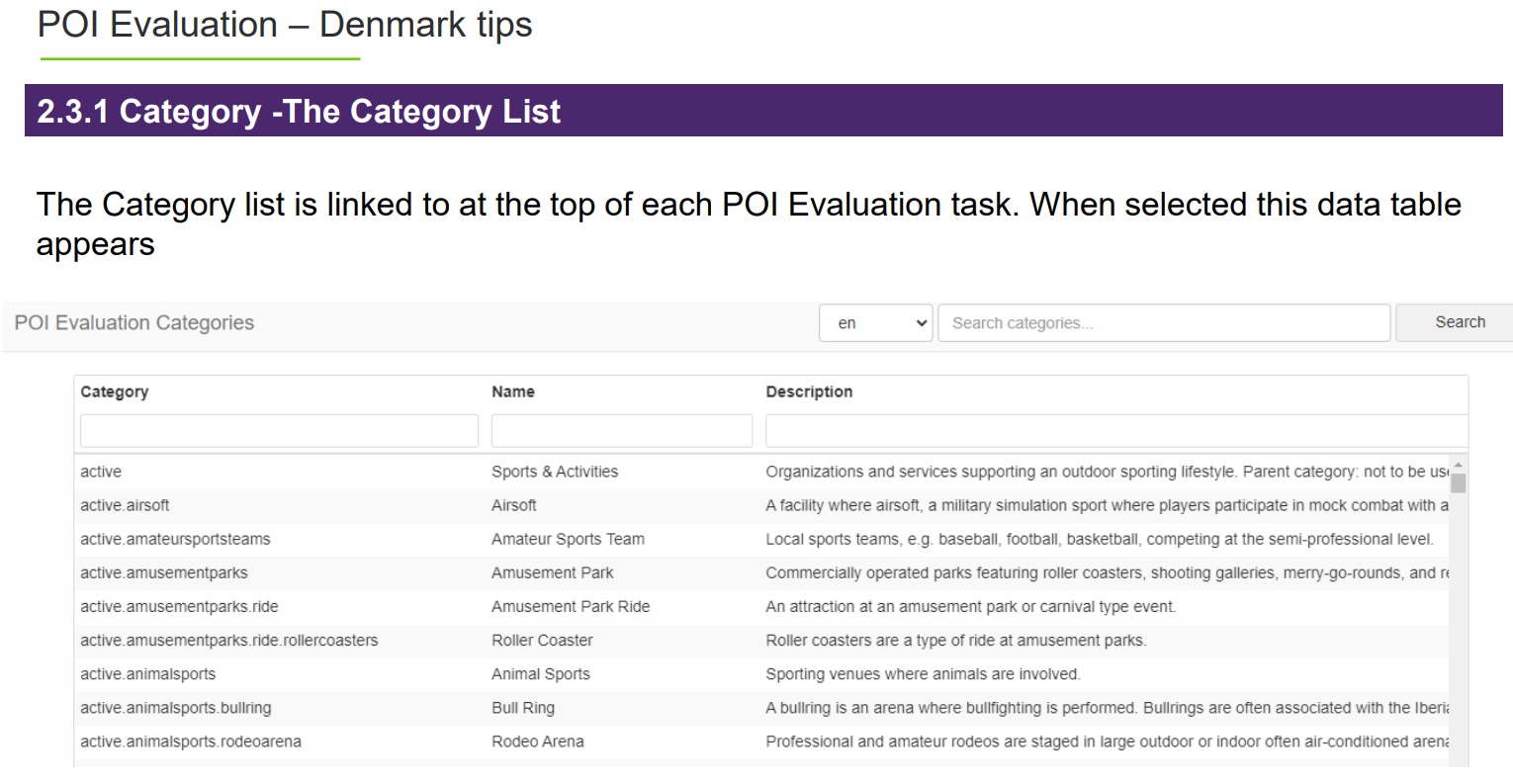Sort by the Name column header

click(x=513, y=392)
